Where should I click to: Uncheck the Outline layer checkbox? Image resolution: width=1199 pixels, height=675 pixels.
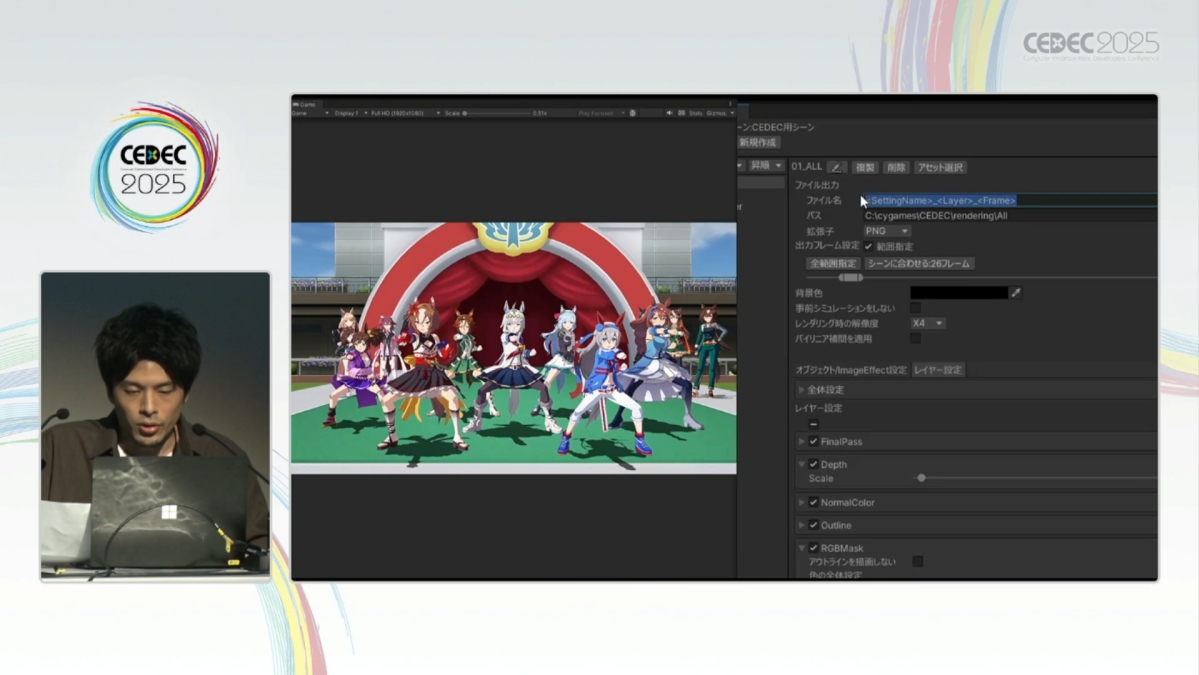[x=814, y=525]
